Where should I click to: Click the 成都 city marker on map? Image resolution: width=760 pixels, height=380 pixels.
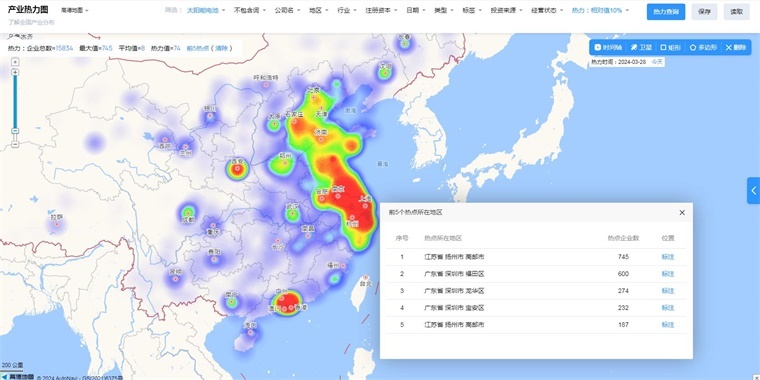(188, 212)
